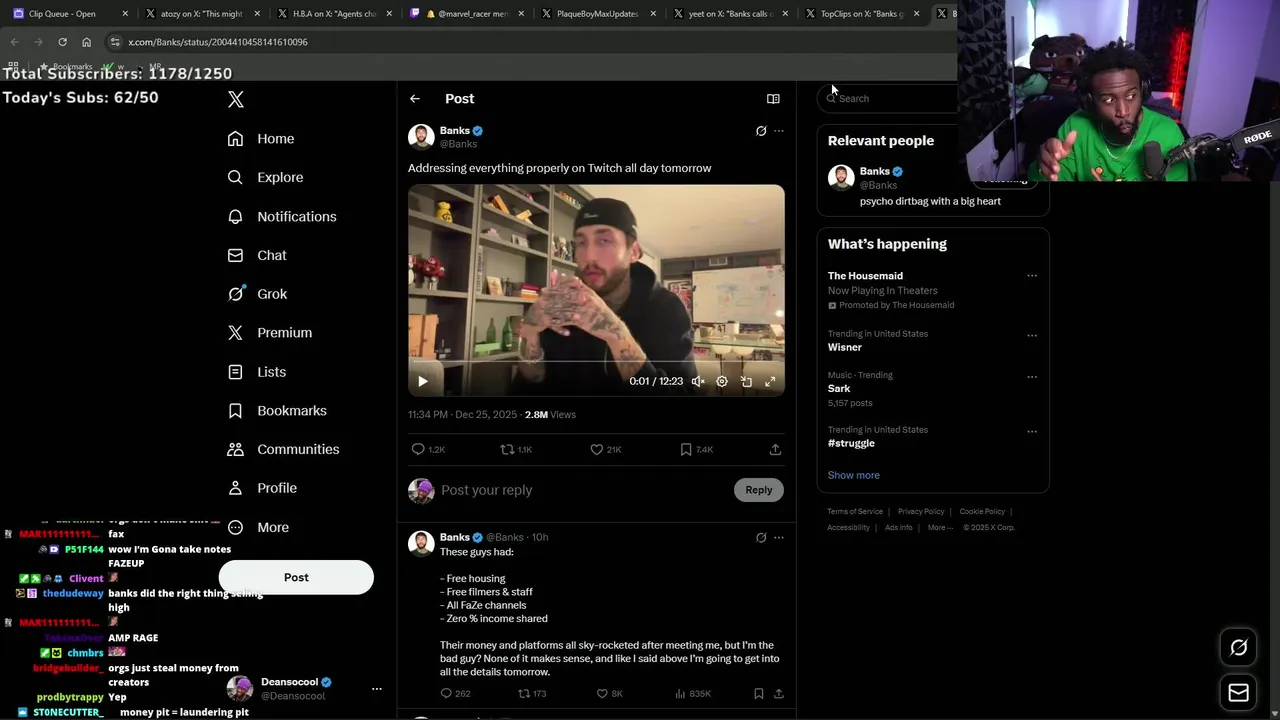Open main post author avatar

coord(421,137)
